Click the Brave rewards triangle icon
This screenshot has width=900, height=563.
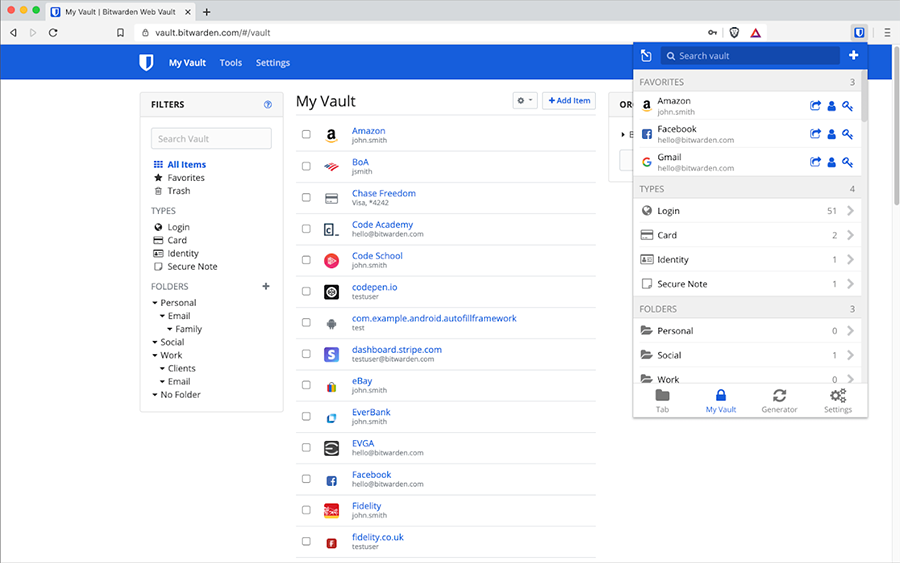(x=755, y=33)
